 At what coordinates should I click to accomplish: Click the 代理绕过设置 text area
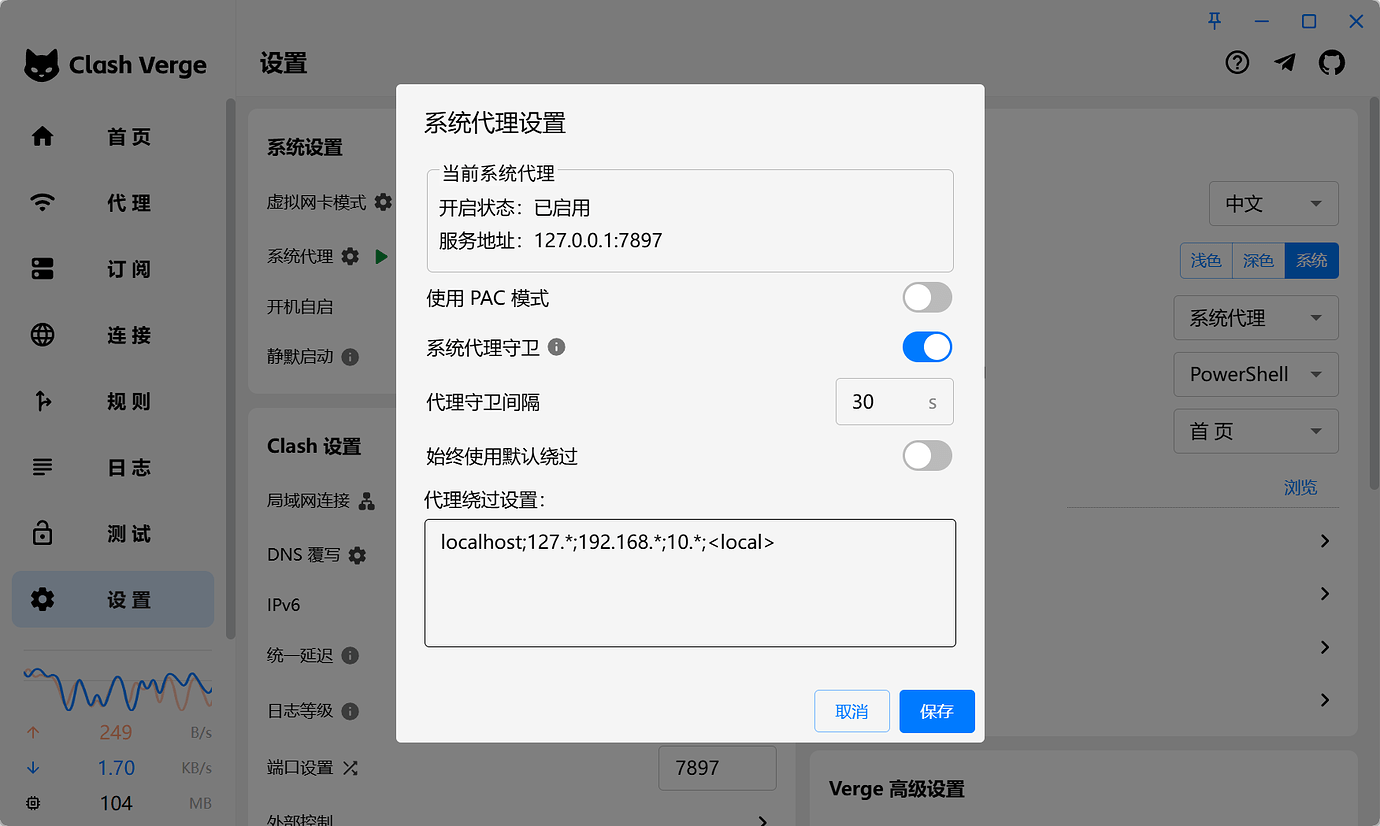pyautogui.click(x=690, y=583)
